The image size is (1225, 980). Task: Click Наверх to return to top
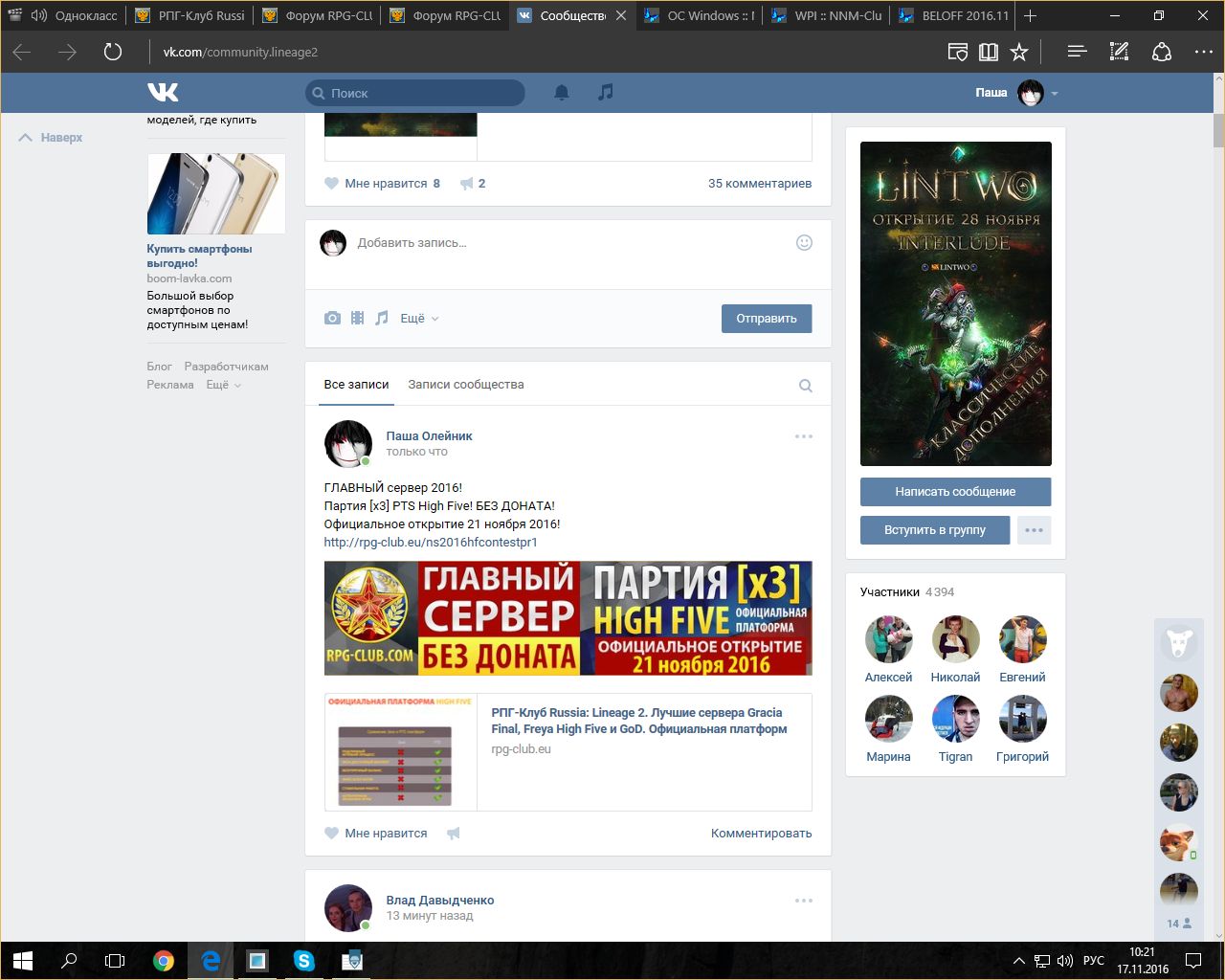(52, 138)
